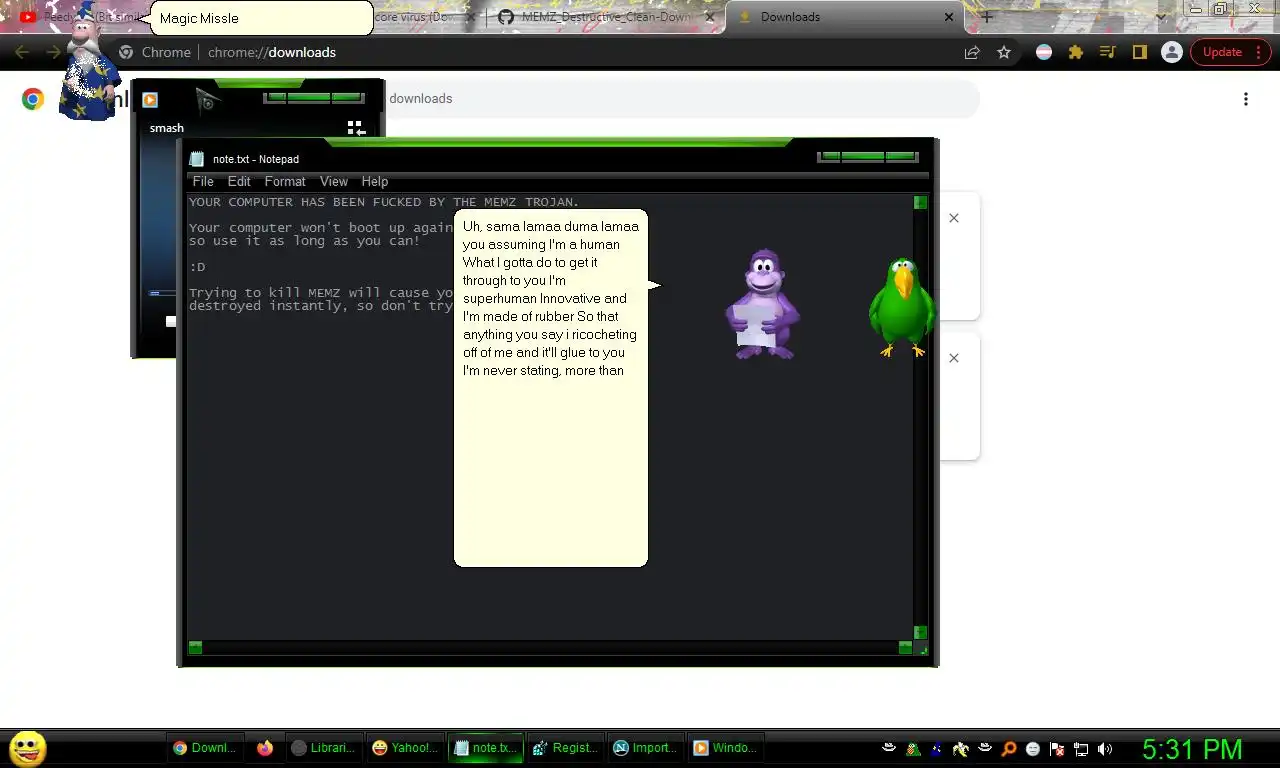
Task: Click the 5:31 PM clock
Action: click(1192, 749)
